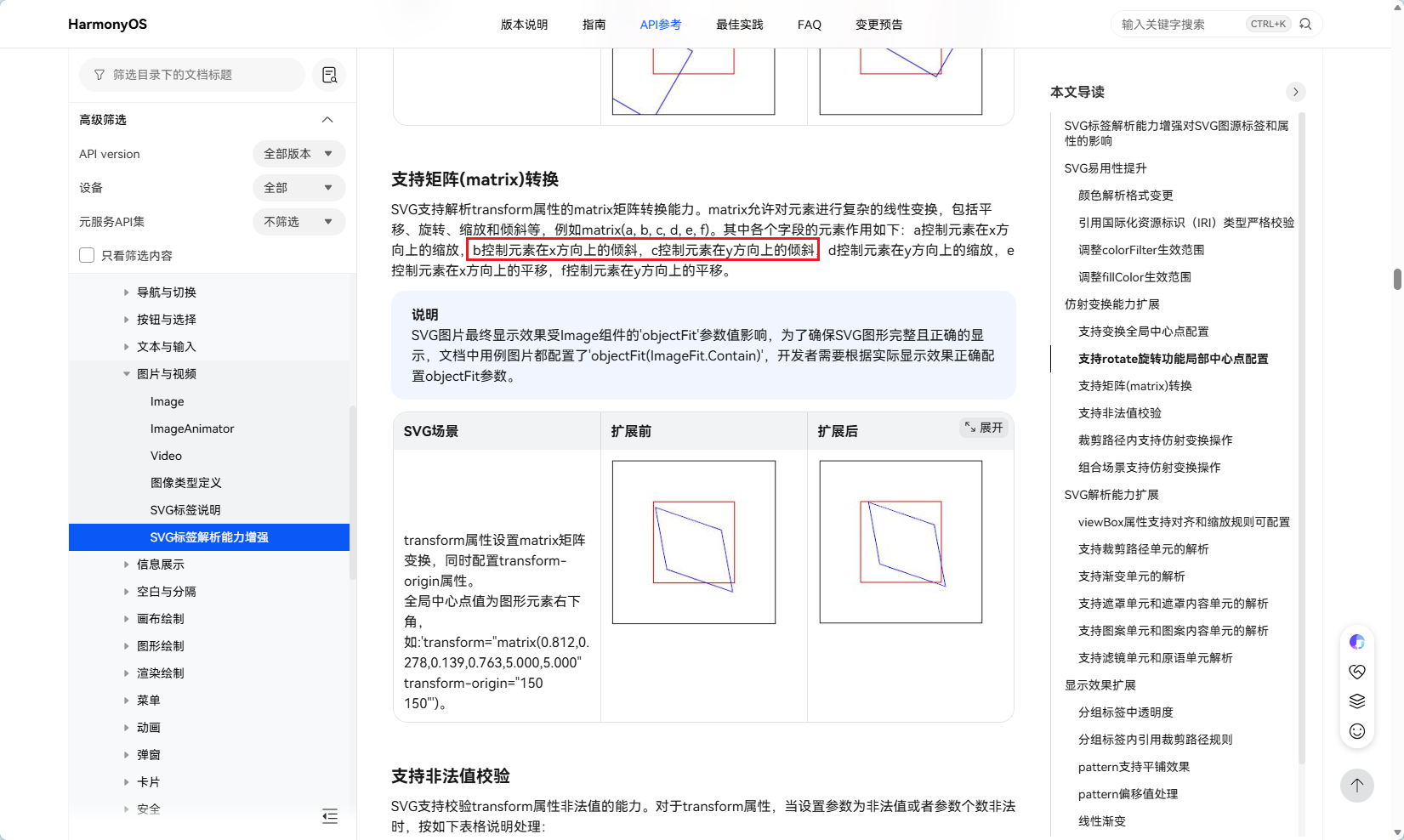The height and width of the screenshot is (840, 1404).
Task: Jump to 支持非法值校验 in outline
Action: coord(1119,413)
